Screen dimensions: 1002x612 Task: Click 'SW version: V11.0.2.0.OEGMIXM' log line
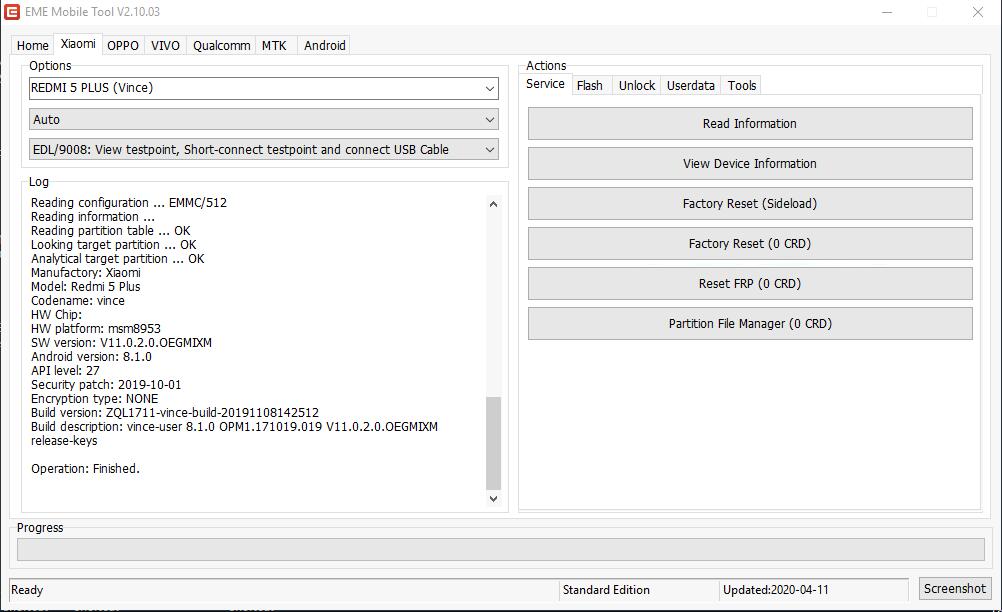(121, 343)
